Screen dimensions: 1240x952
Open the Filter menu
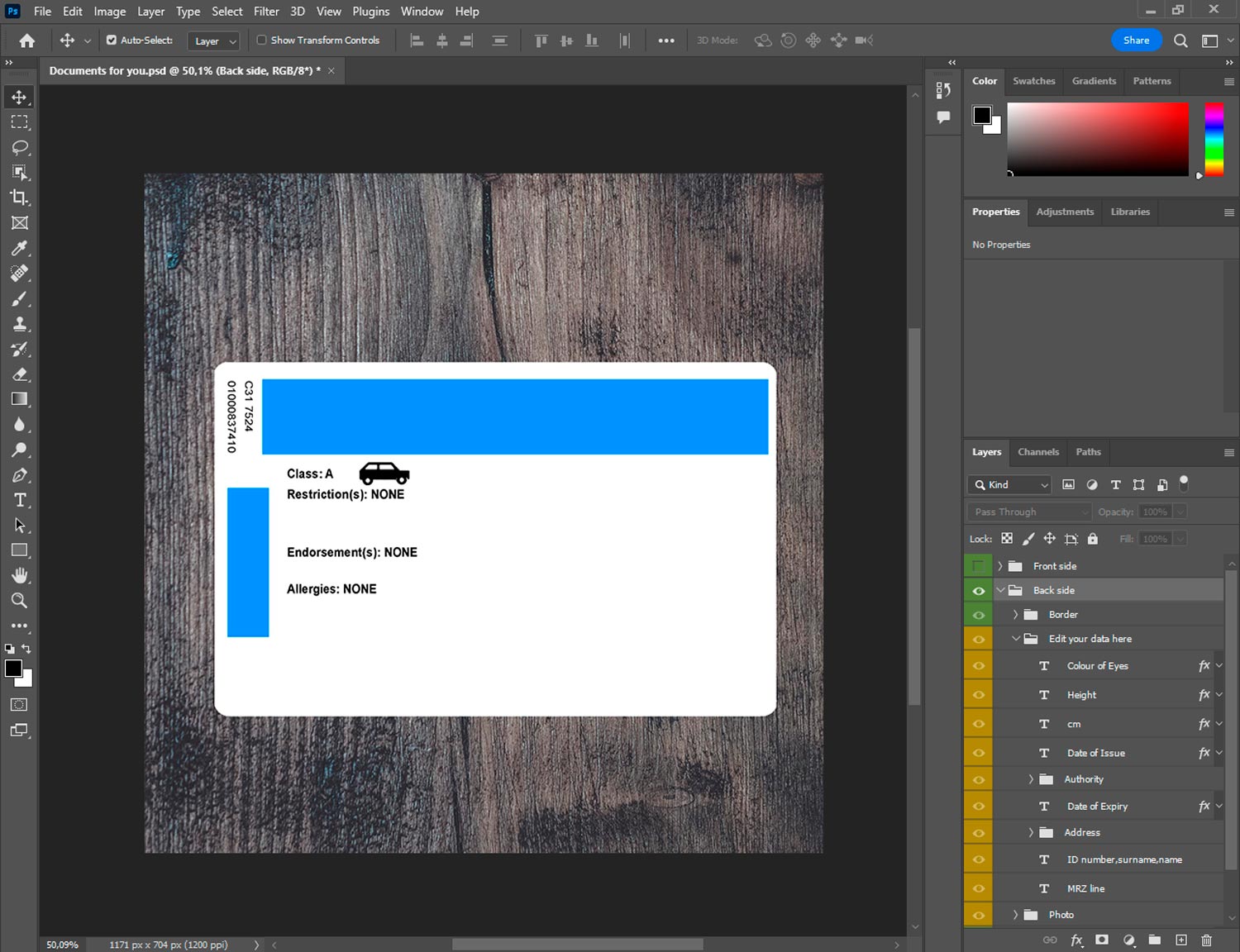[265, 12]
